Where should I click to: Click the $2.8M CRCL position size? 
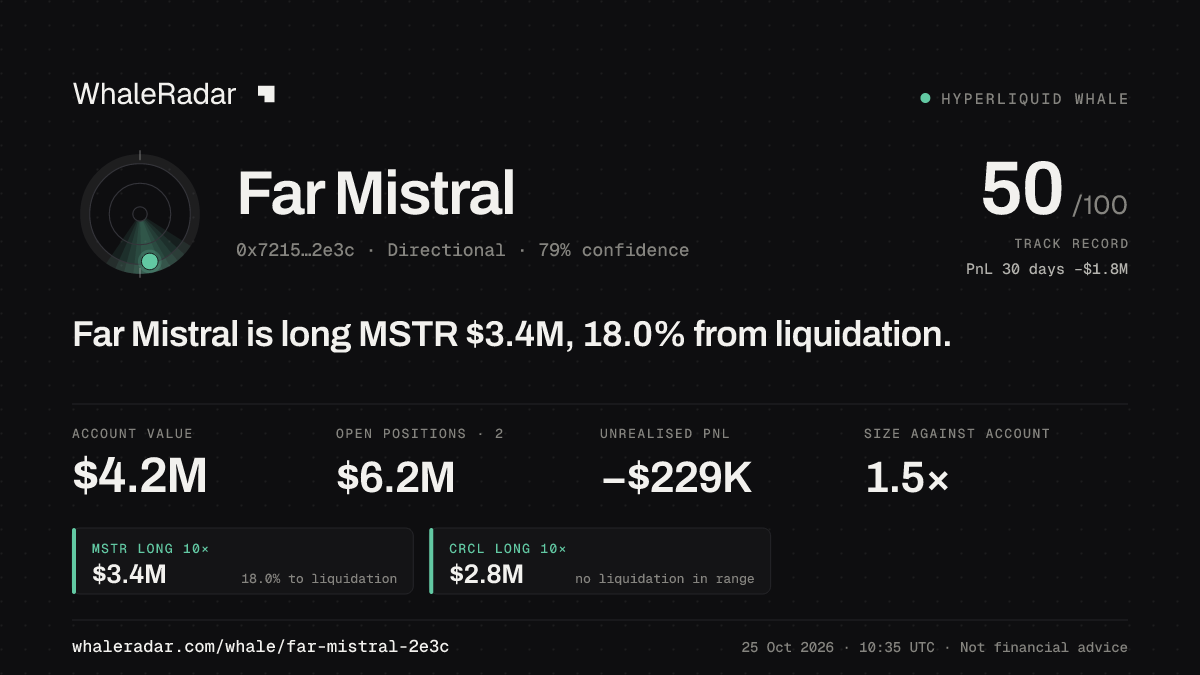pos(486,574)
